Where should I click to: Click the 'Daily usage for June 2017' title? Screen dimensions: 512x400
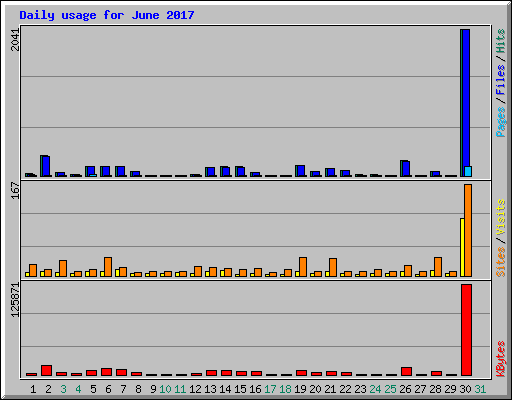107,15
